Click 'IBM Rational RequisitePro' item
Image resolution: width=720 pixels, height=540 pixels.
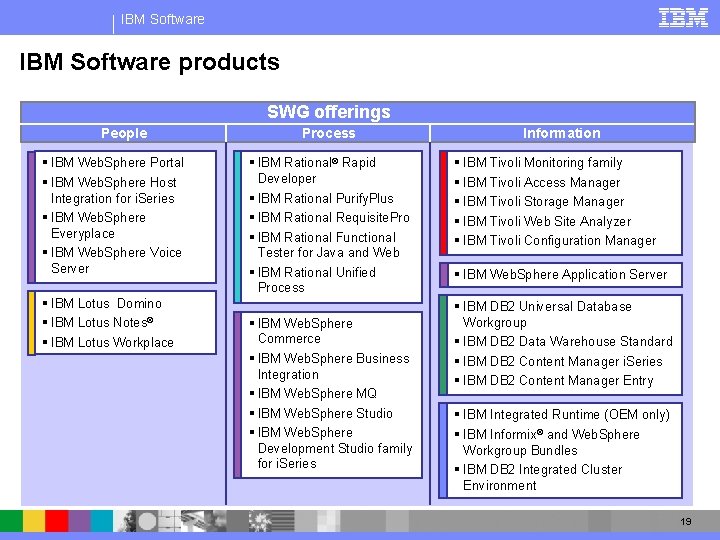tap(333, 217)
